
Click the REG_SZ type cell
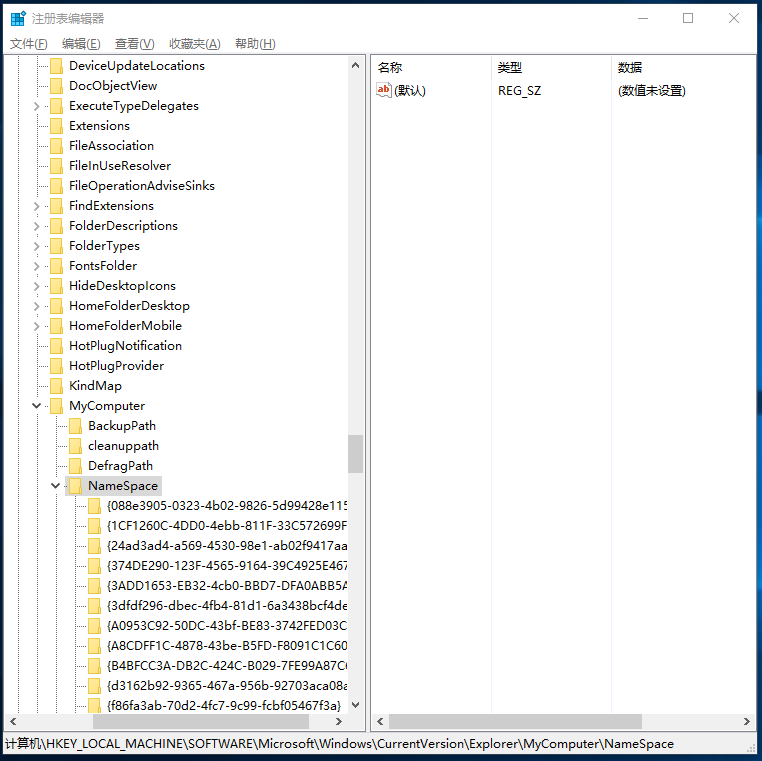coord(520,90)
